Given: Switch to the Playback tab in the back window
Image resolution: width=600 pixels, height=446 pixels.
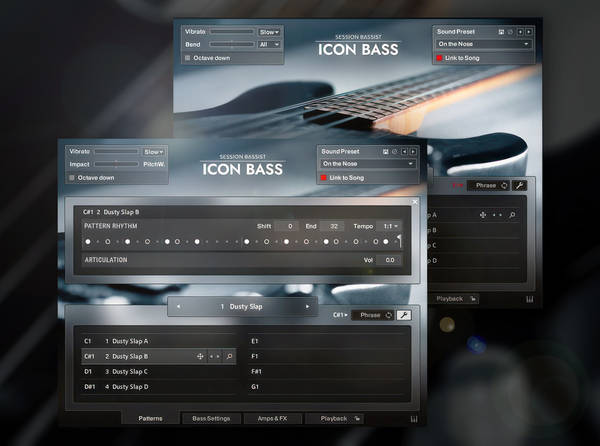Looking at the screenshot, I should [450, 299].
